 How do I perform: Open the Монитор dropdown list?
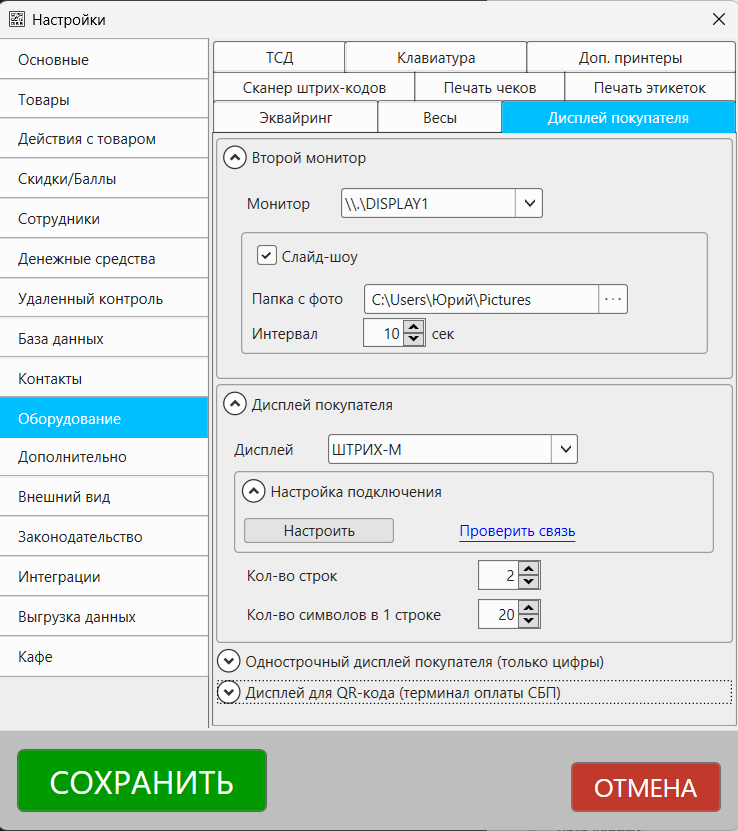click(x=529, y=203)
